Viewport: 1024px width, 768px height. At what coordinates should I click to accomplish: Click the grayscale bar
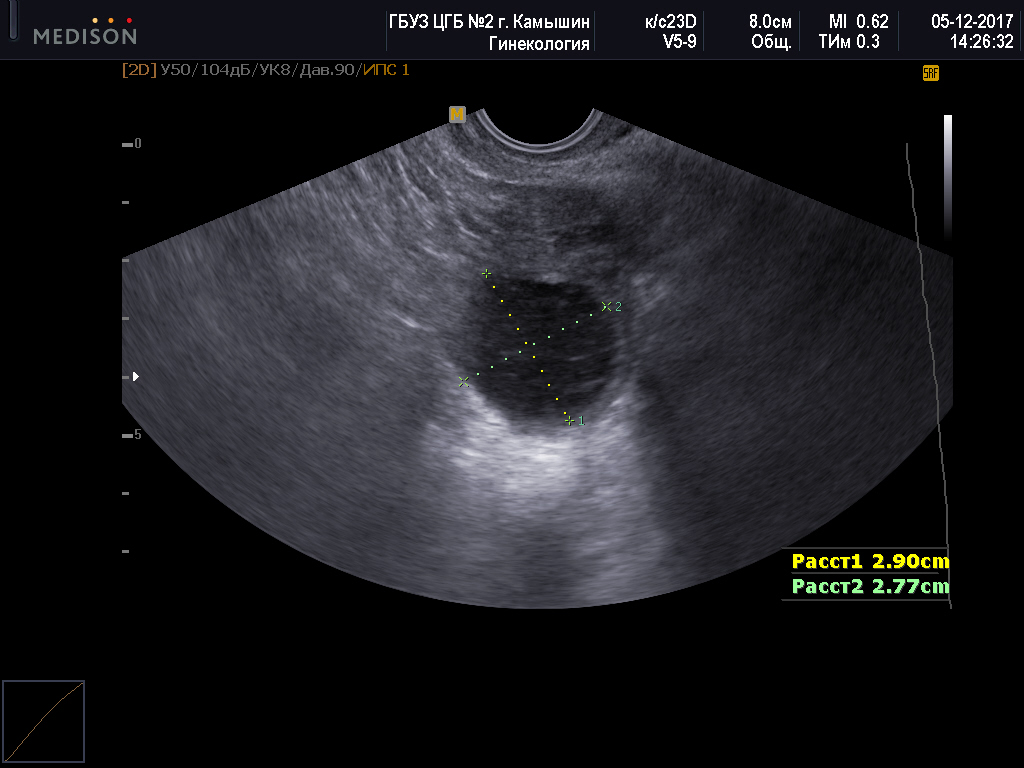tap(948, 178)
